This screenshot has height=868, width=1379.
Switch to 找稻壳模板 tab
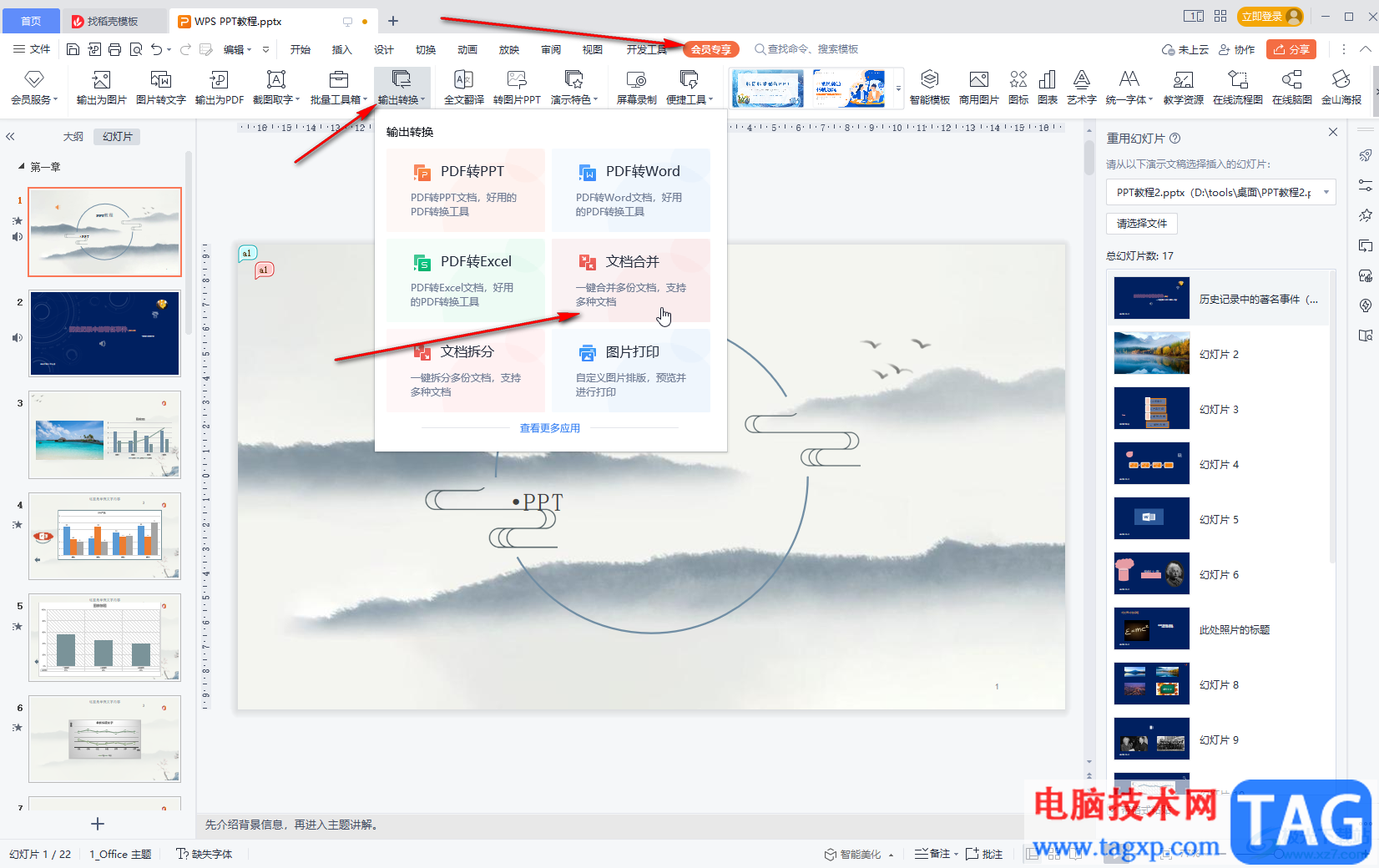[x=113, y=21]
